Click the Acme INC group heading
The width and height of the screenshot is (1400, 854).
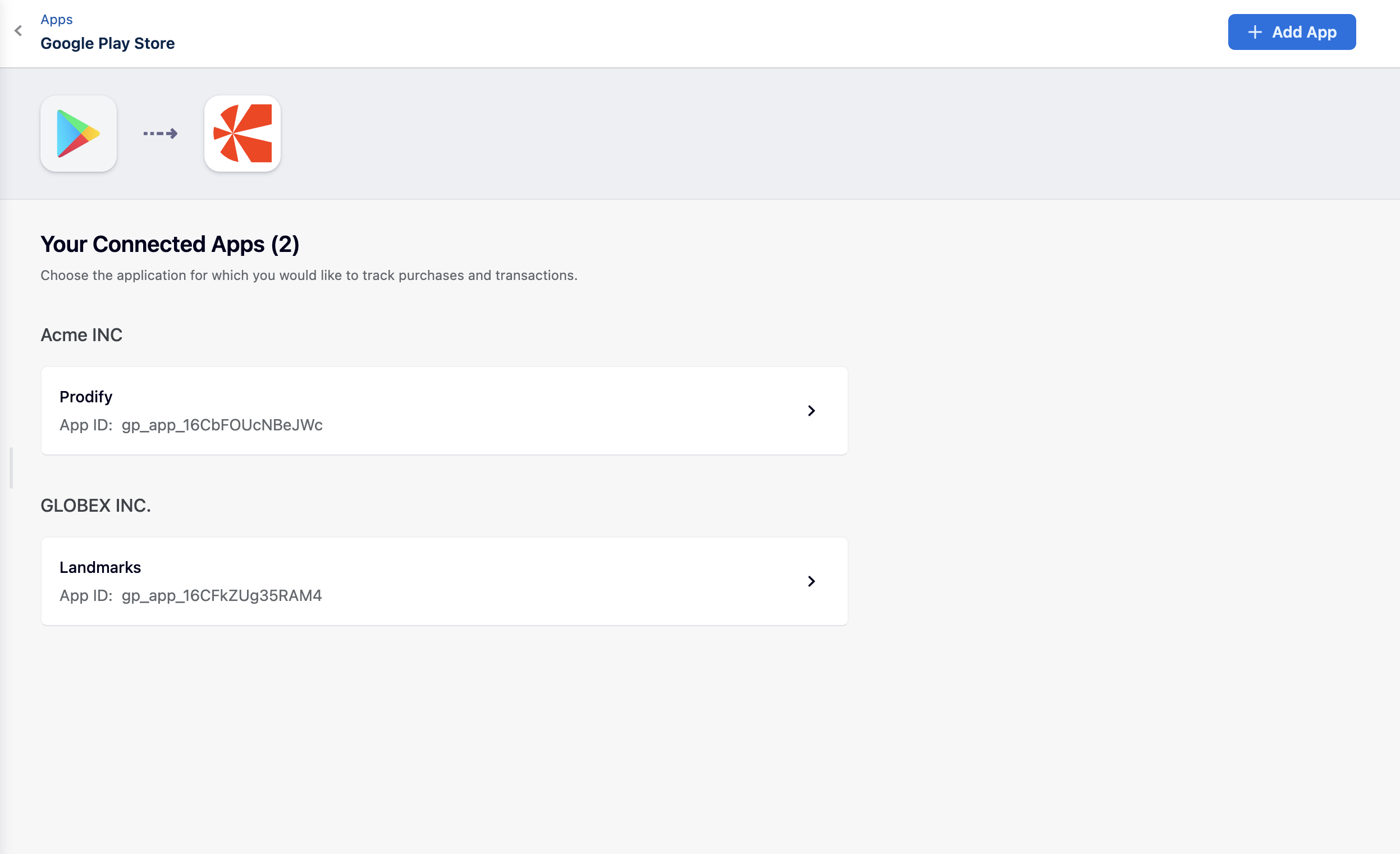click(81, 335)
